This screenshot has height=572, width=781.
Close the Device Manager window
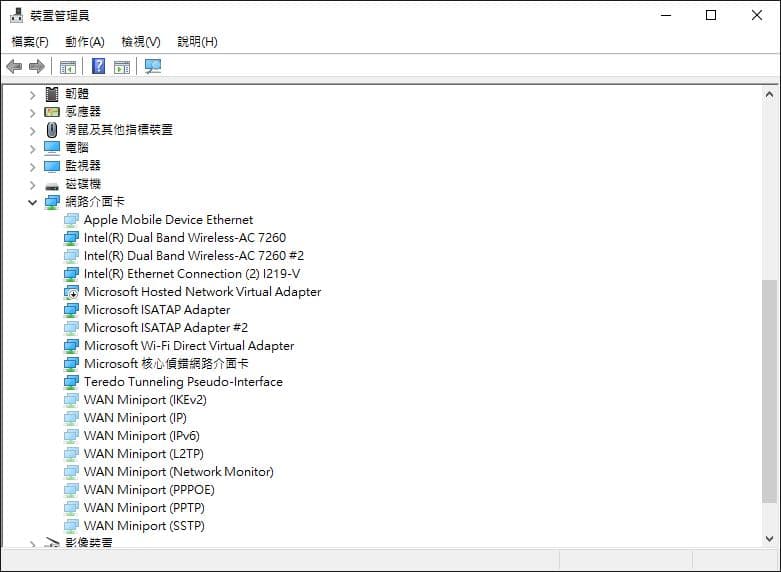click(757, 15)
